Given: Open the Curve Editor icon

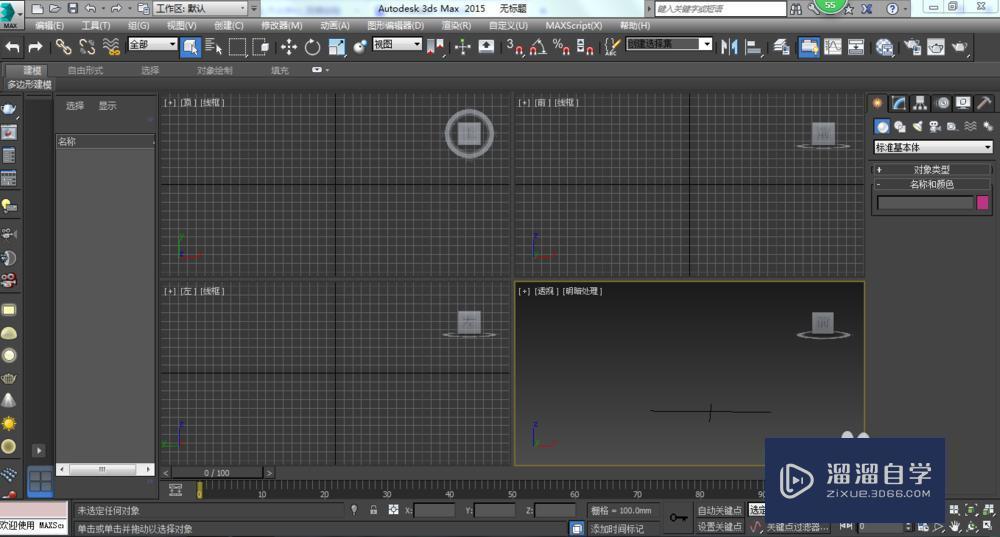Looking at the screenshot, I should 833,47.
